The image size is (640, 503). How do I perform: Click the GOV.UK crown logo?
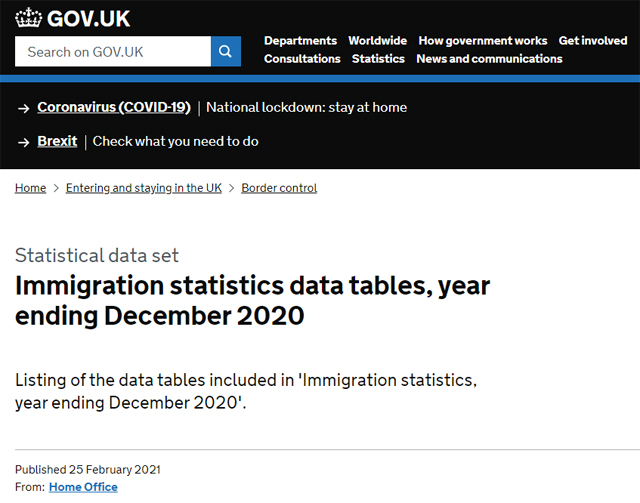tap(29, 18)
